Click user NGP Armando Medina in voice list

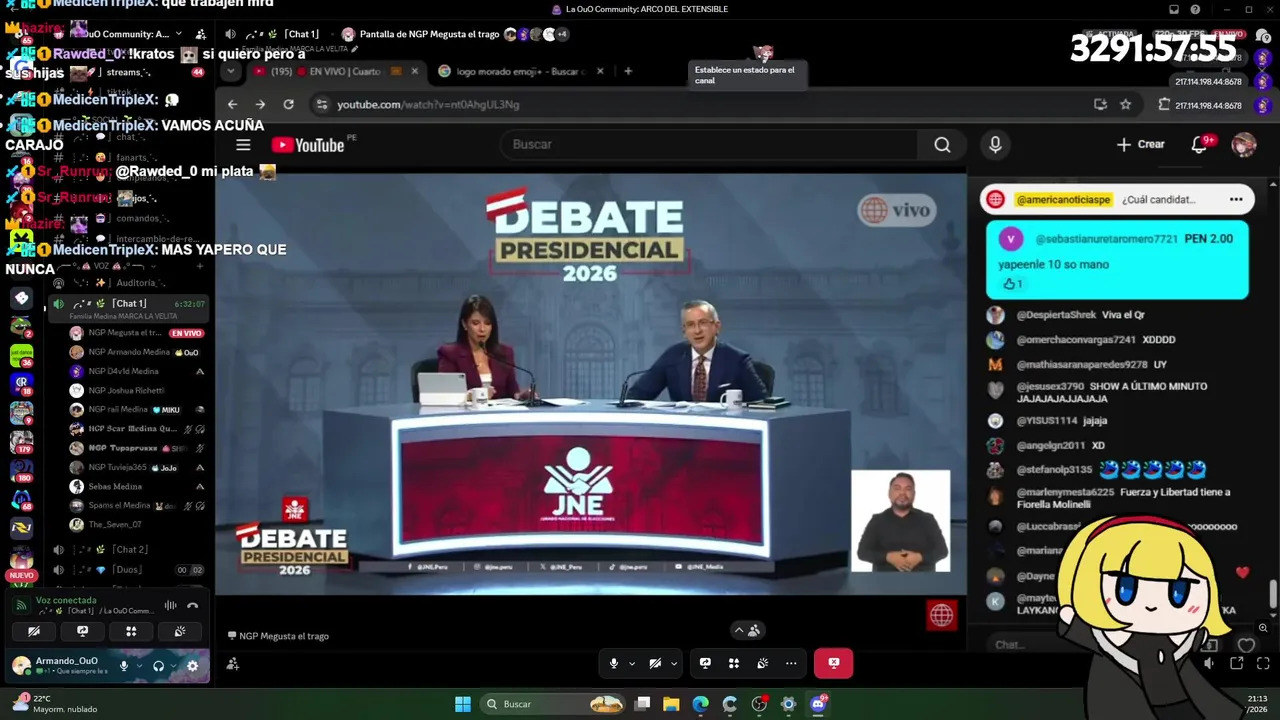pyautogui.click(x=138, y=352)
